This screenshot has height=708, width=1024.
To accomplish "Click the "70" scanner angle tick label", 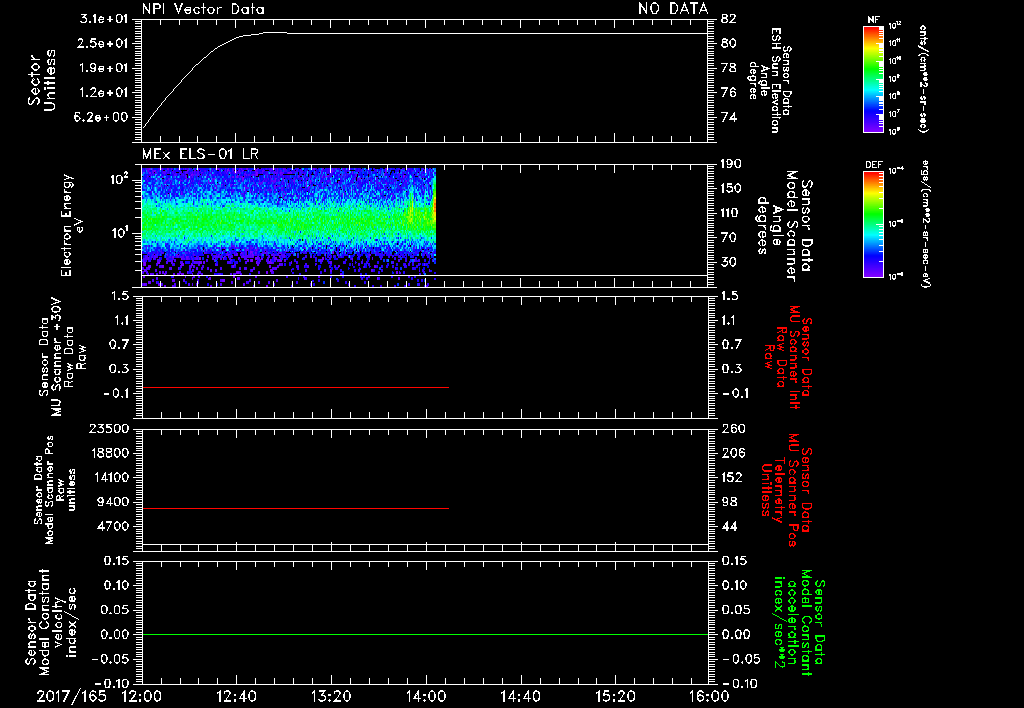I will [728, 238].
